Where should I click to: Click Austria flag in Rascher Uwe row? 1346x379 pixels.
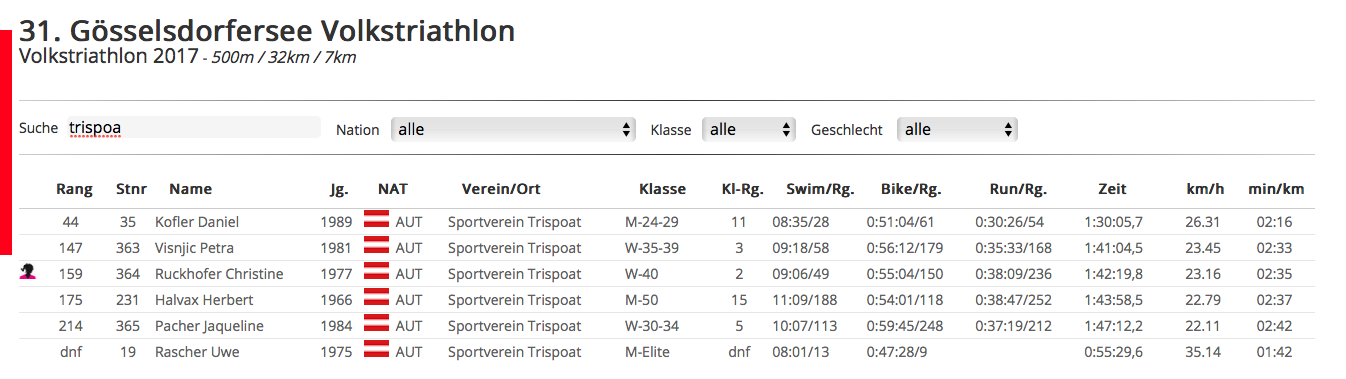376,351
